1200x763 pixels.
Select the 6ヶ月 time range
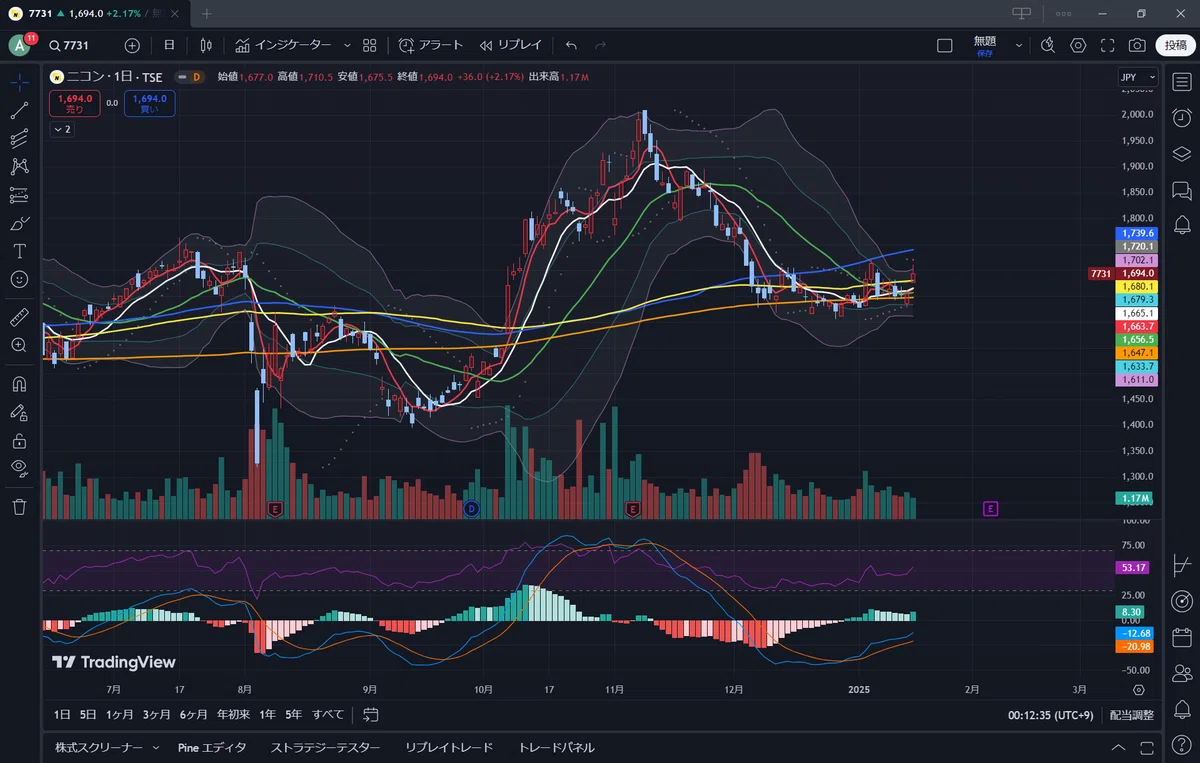[x=194, y=714]
